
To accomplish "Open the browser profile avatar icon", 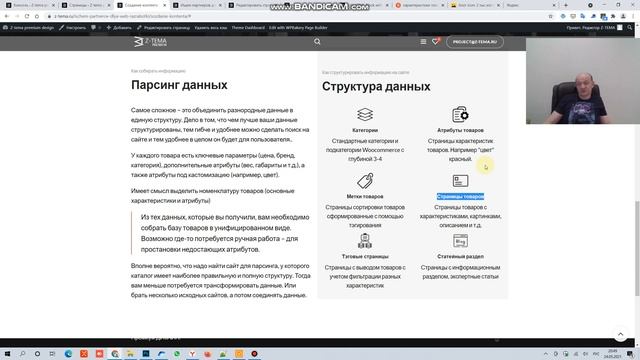I will tap(623, 16).
